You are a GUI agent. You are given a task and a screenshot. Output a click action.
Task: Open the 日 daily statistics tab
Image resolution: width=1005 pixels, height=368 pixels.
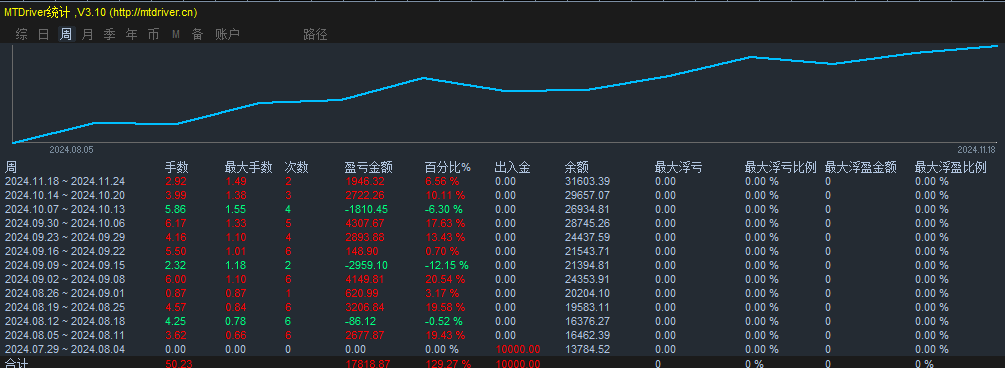click(x=44, y=35)
